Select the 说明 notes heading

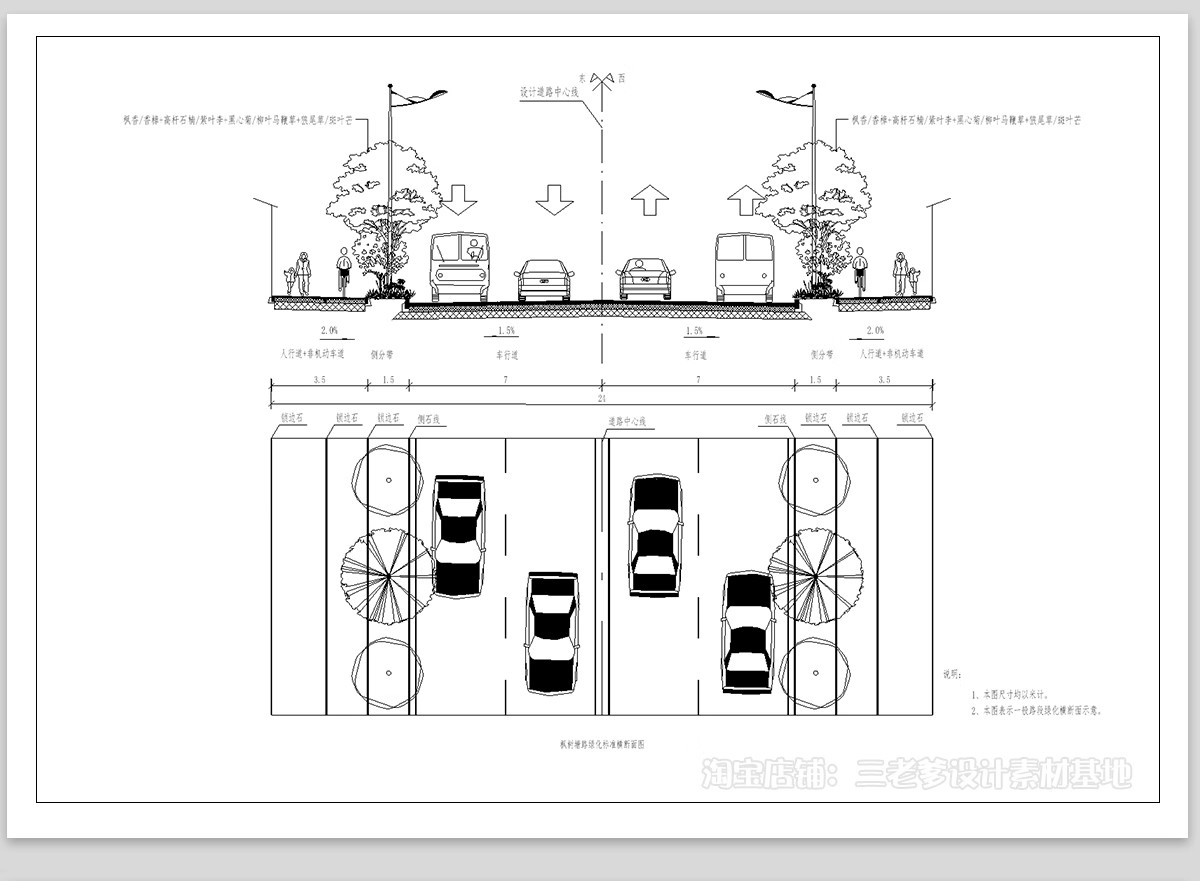[x=952, y=673]
